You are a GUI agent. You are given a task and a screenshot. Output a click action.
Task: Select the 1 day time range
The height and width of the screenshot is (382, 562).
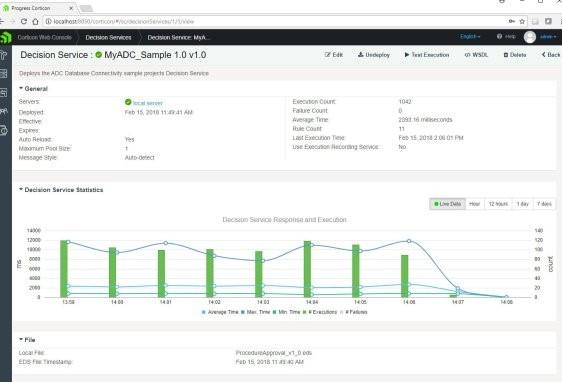[523, 204]
